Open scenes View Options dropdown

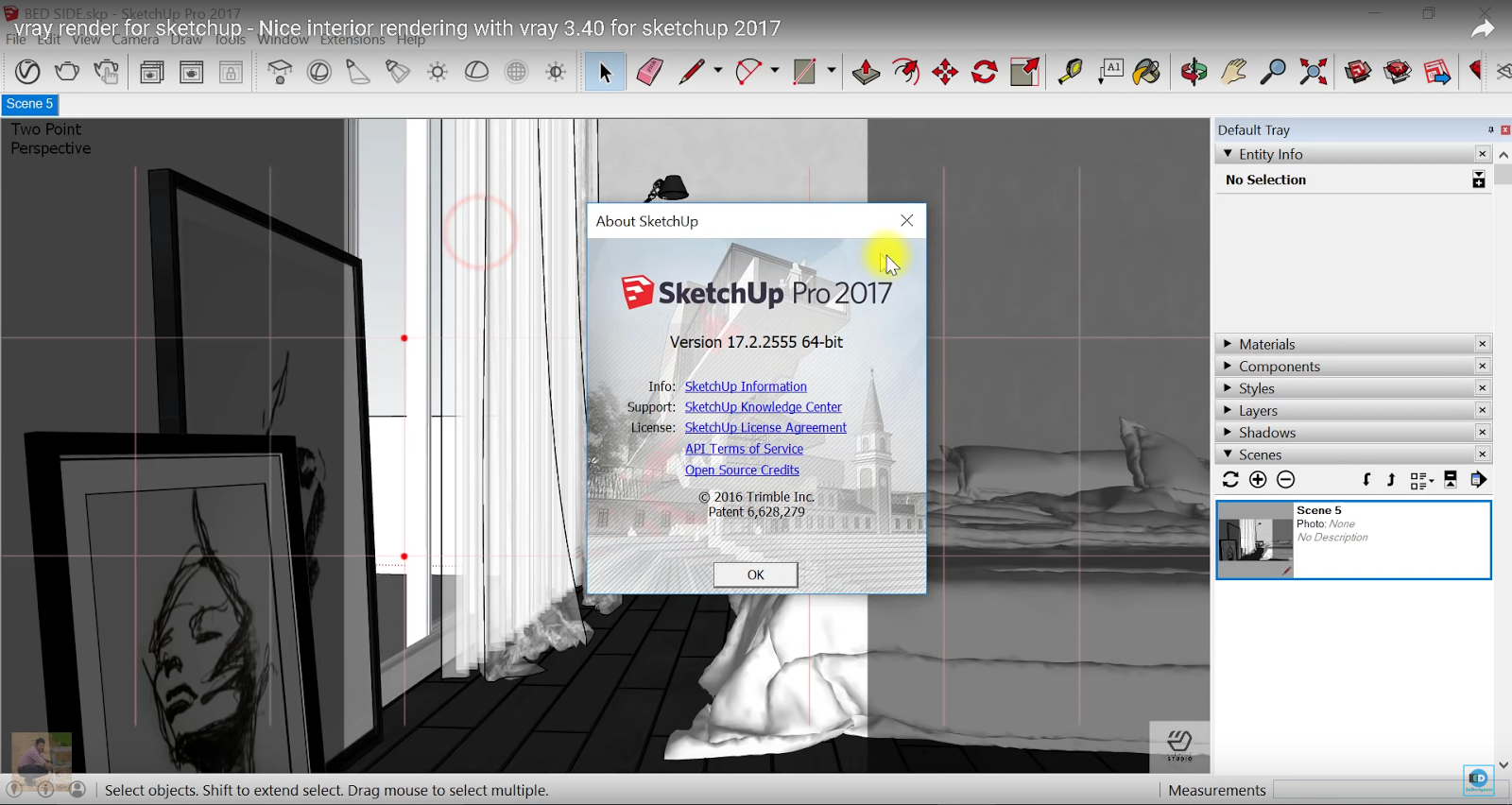tap(1421, 480)
